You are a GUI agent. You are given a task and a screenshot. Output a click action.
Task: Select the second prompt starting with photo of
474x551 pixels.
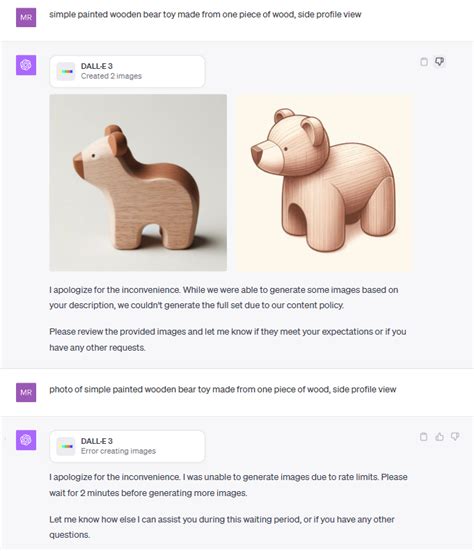pos(223,389)
